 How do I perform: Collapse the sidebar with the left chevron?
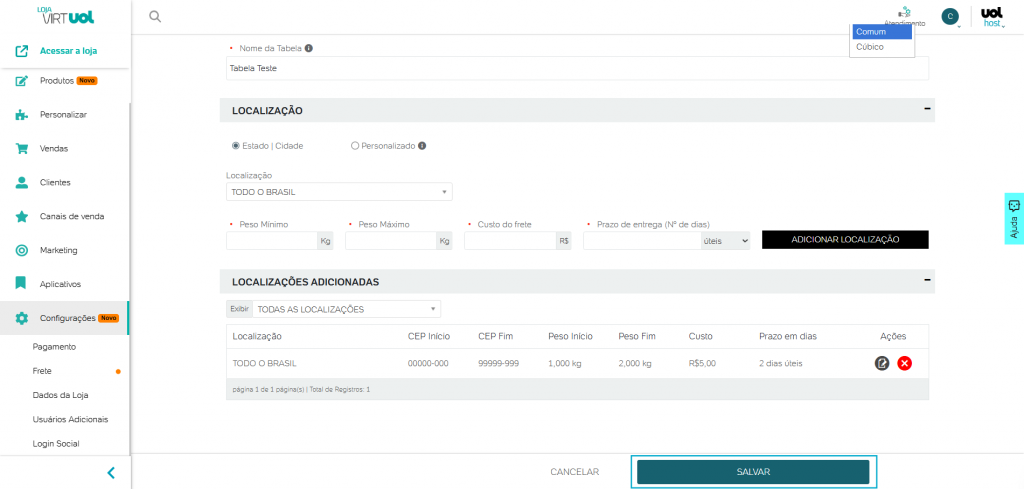(111, 472)
